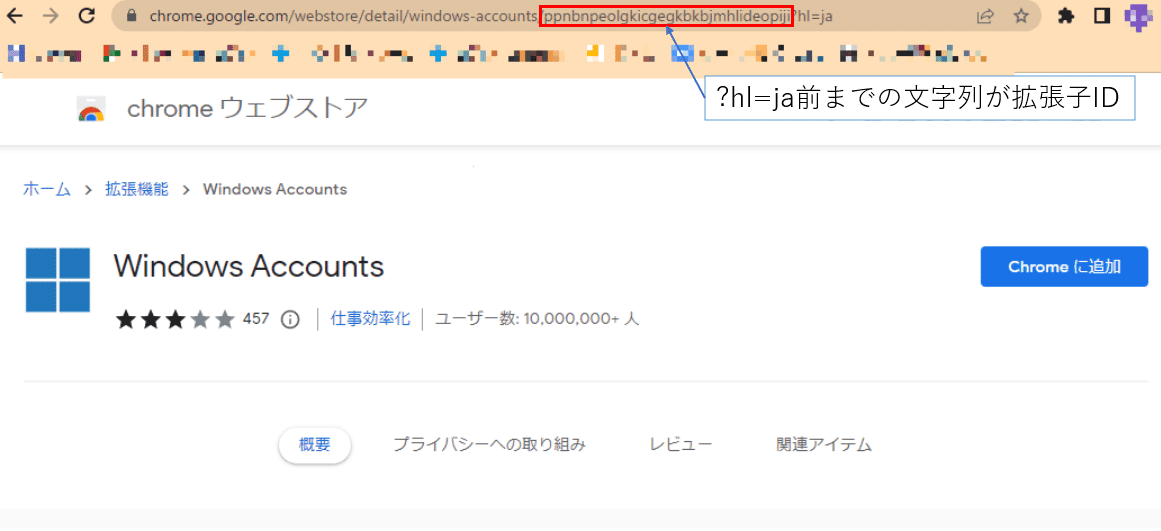Click the star rating for Windows Accounts
Viewport: 1161px width, 531px height.
pyautogui.click(x=175, y=320)
